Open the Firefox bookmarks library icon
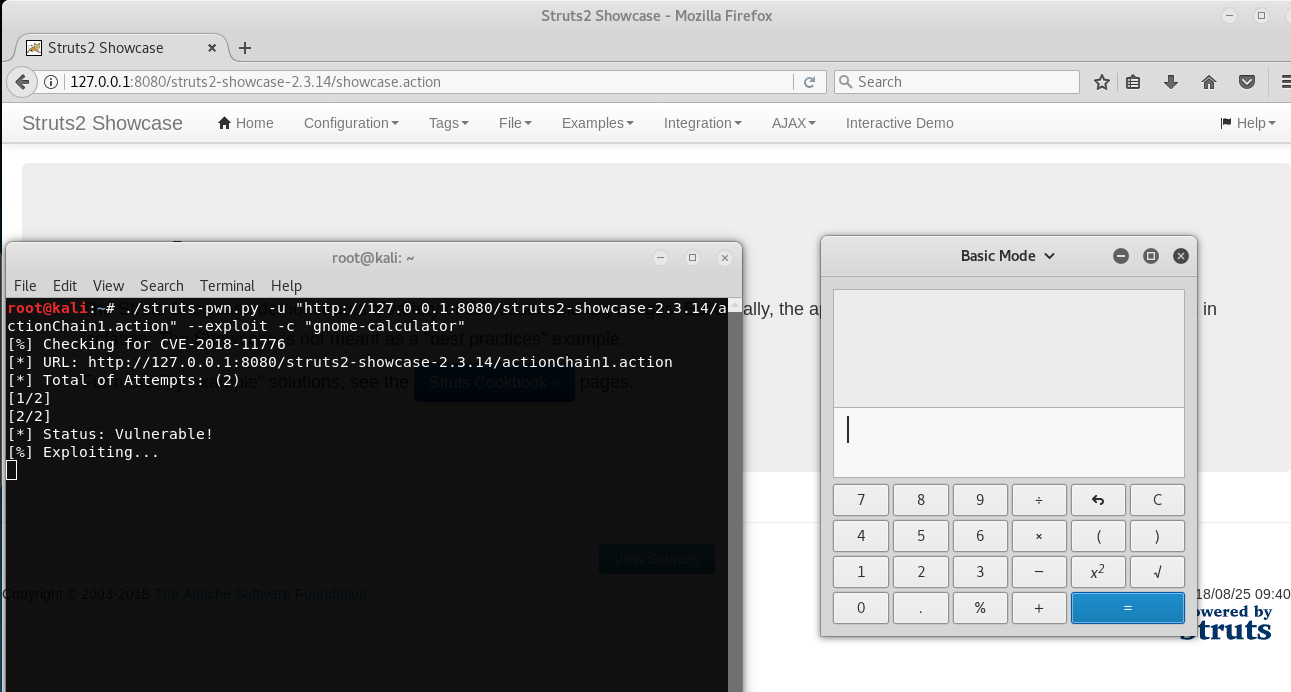Image resolution: width=1291 pixels, height=692 pixels. click(x=1133, y=82)
